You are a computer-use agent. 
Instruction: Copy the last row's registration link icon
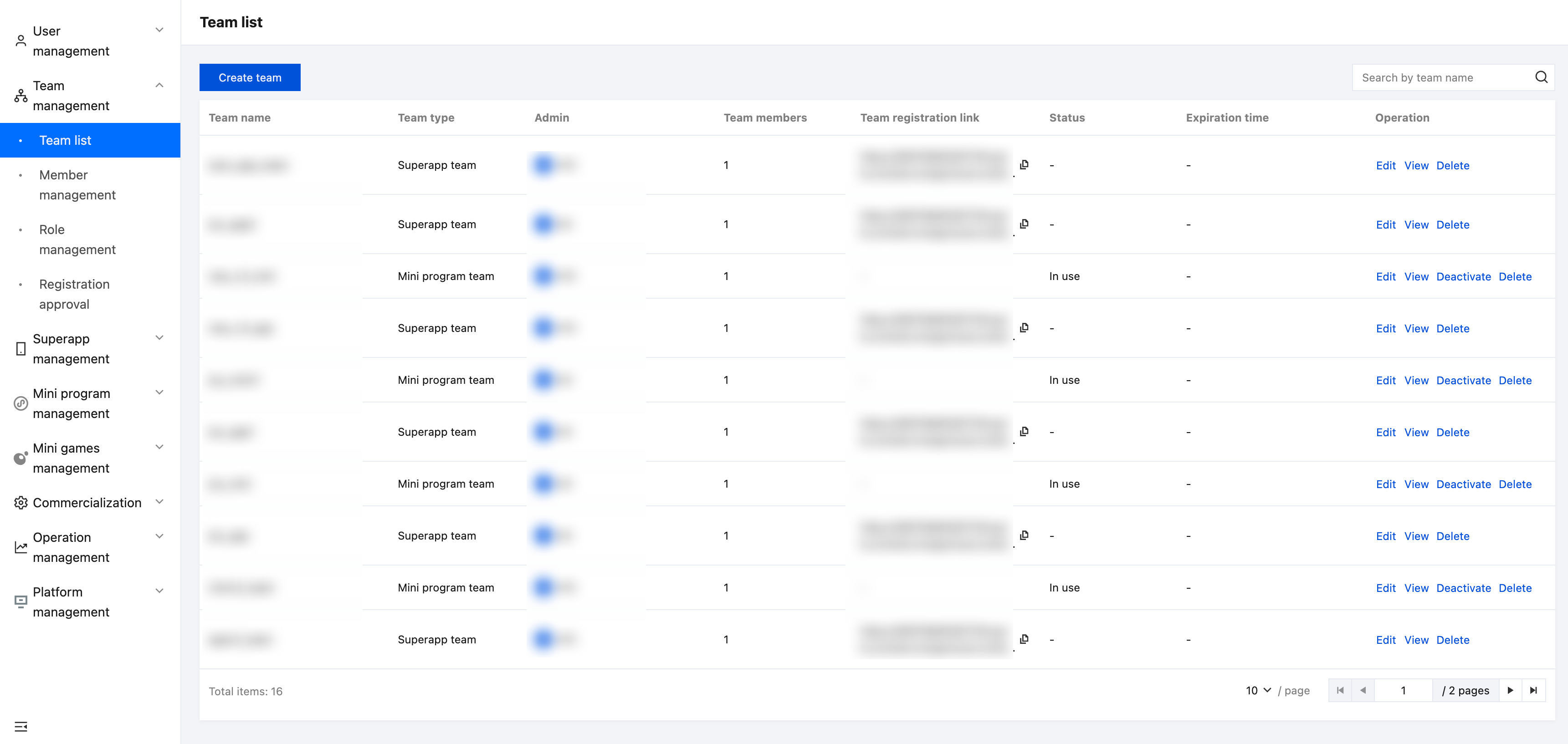click(x=1025, y=639)
